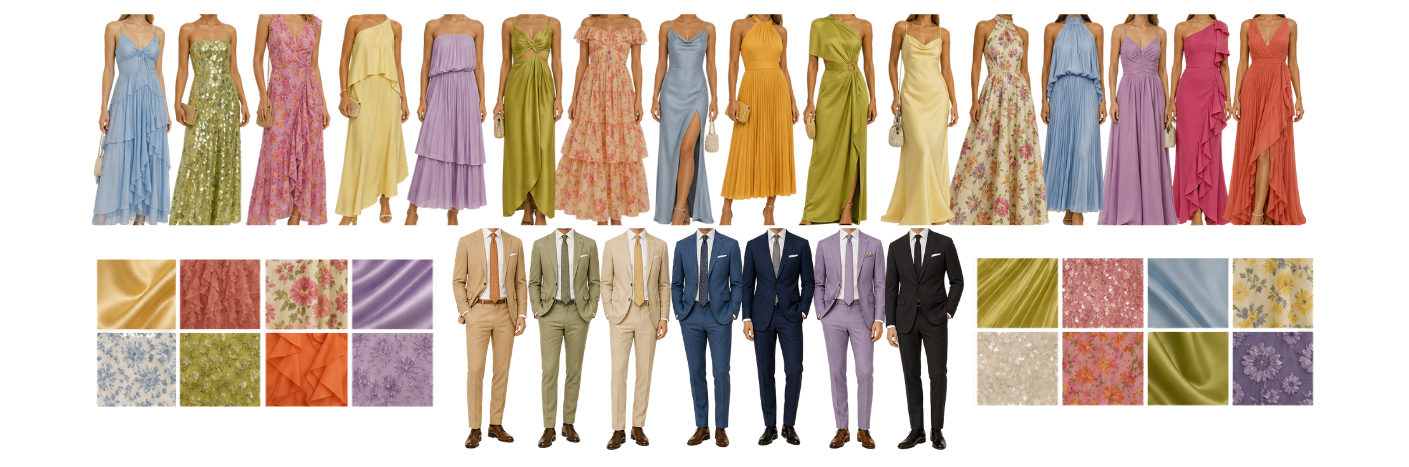
Task: Select the golden yellow satin swatch
Action: (x=137, y=294)
